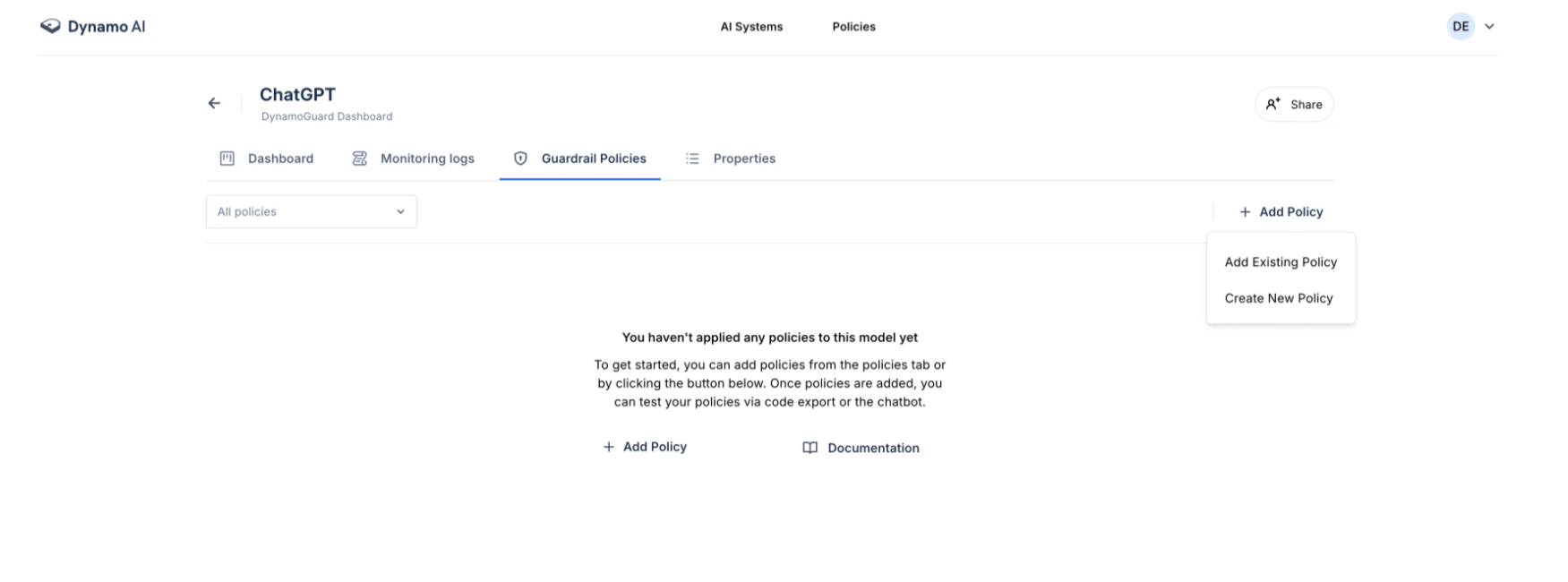Click the Dashboard tab icon
Viewport: 1568px width, 582px height.
tap(227, 158)
